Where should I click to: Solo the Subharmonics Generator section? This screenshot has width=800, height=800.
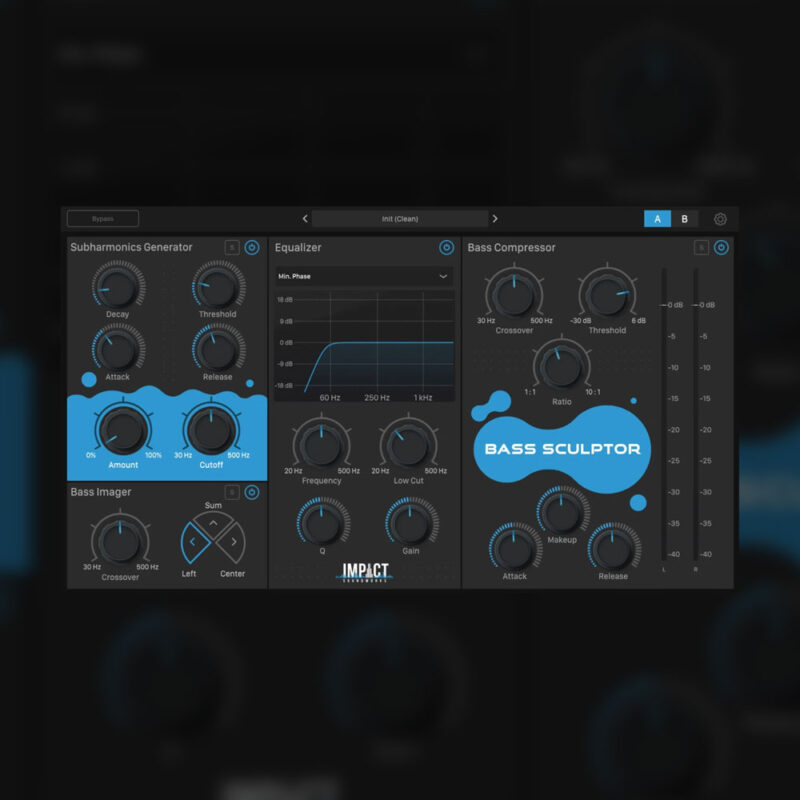[232, 247]
